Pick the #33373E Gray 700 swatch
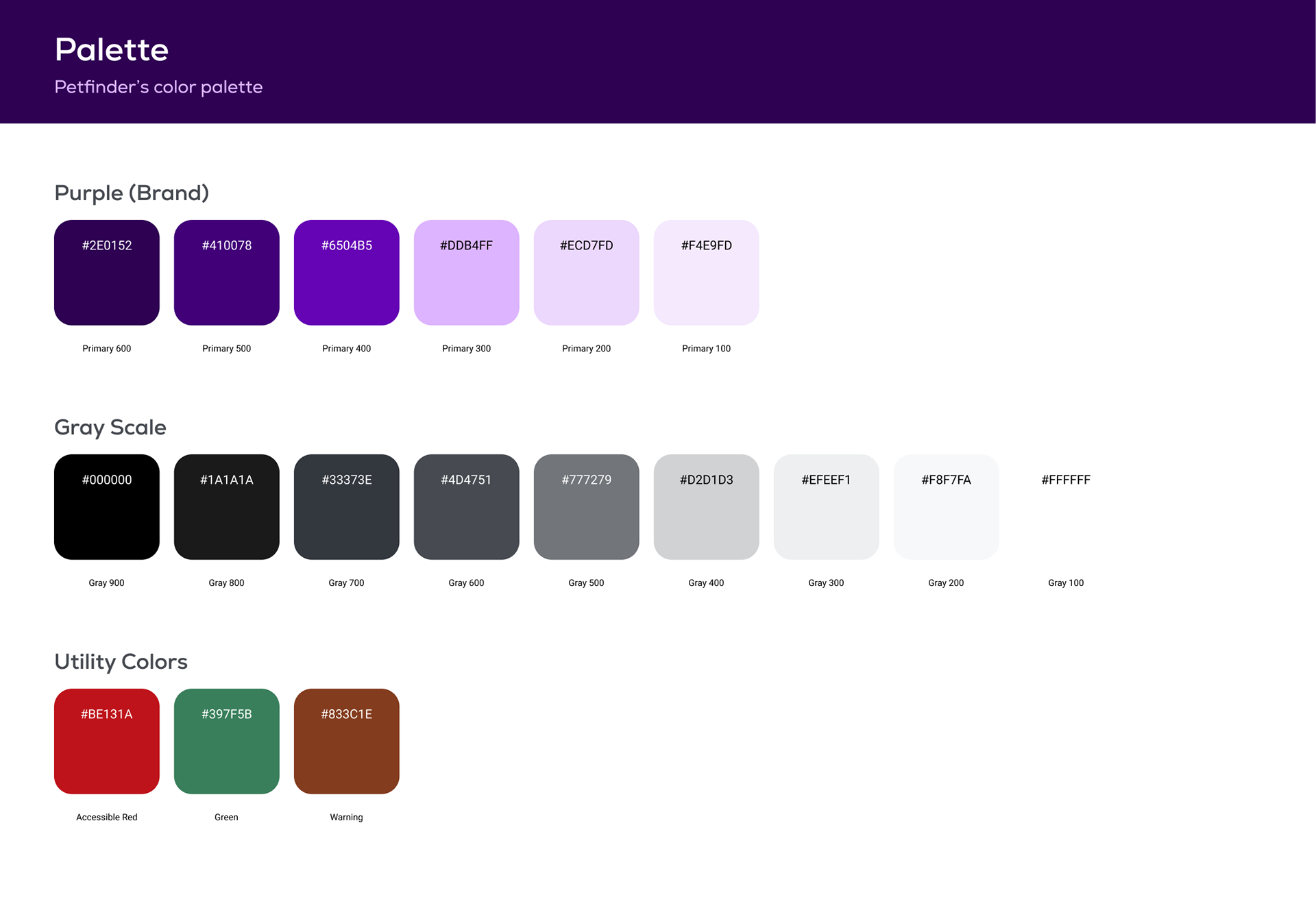 coord(347,507)
